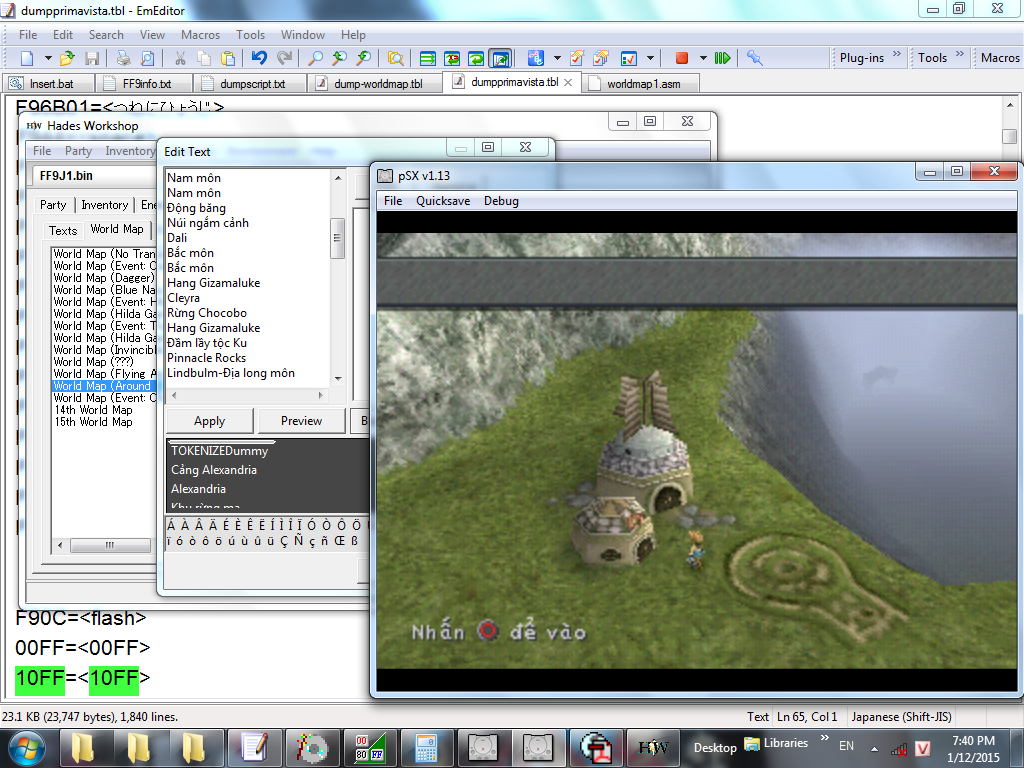The image size is (1024, 768).
Task: Close the dumpprimavista.tbl tab
Action: pyautogui.click(x=568, y=82)
